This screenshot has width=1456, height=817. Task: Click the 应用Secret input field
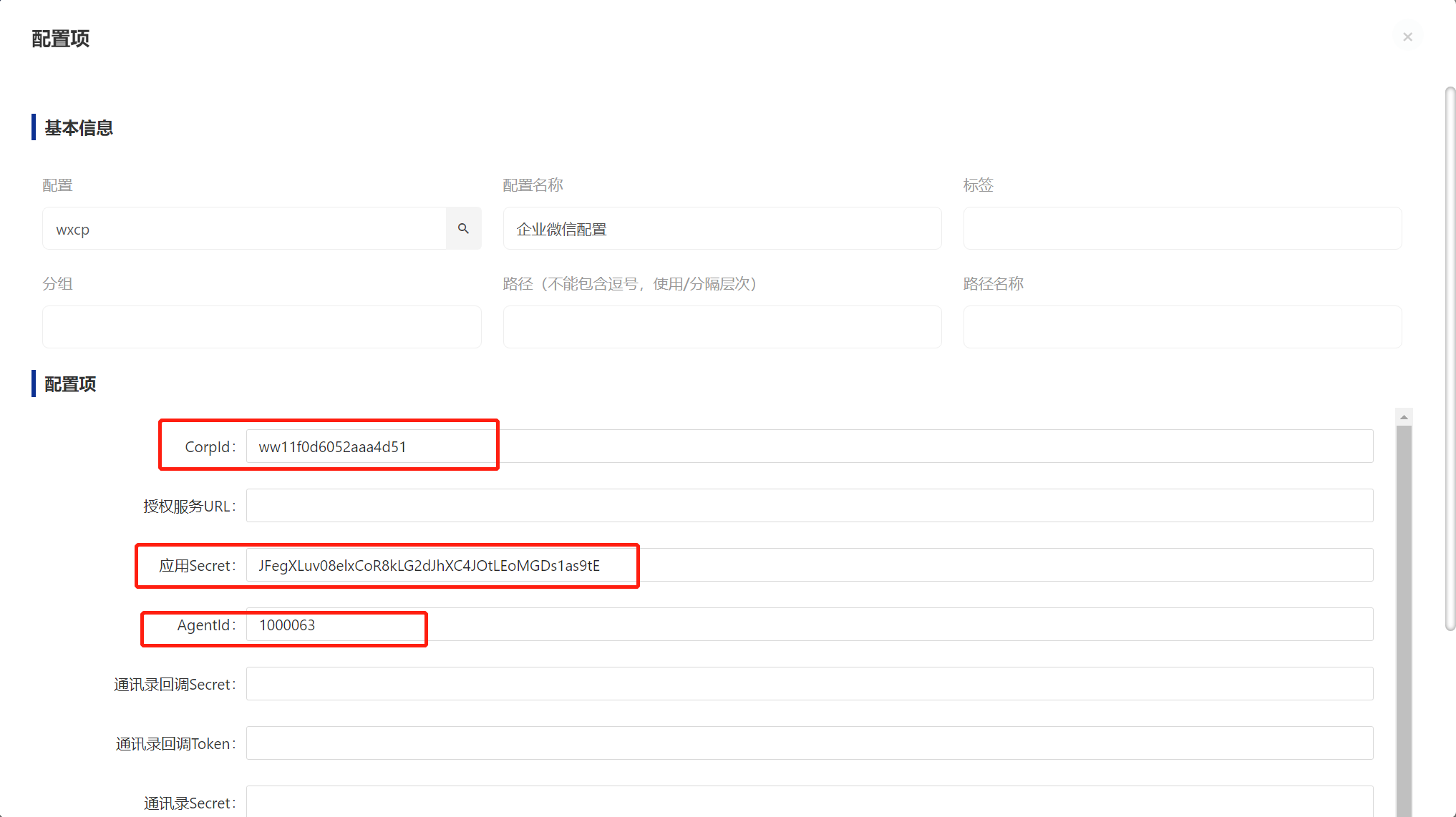point(809,565)
